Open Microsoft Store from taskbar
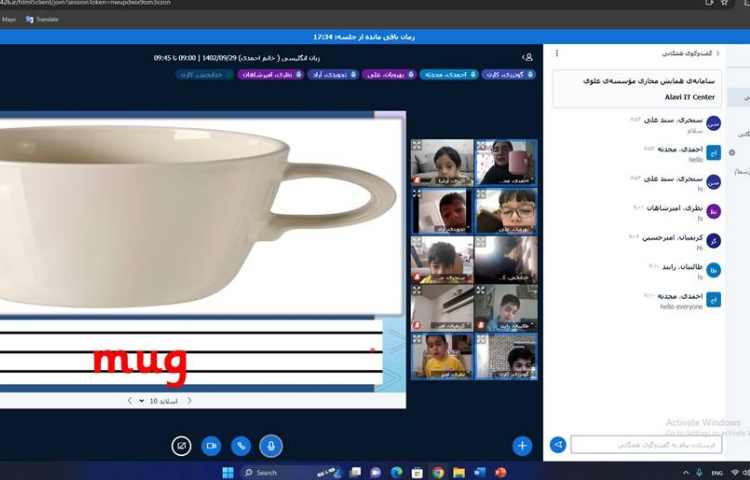 click(417, 472)
